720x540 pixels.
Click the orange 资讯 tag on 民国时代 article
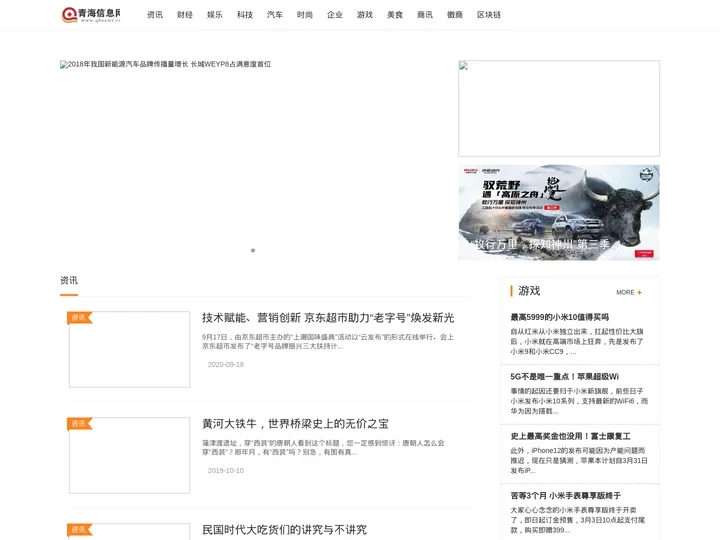click(79, 529)
